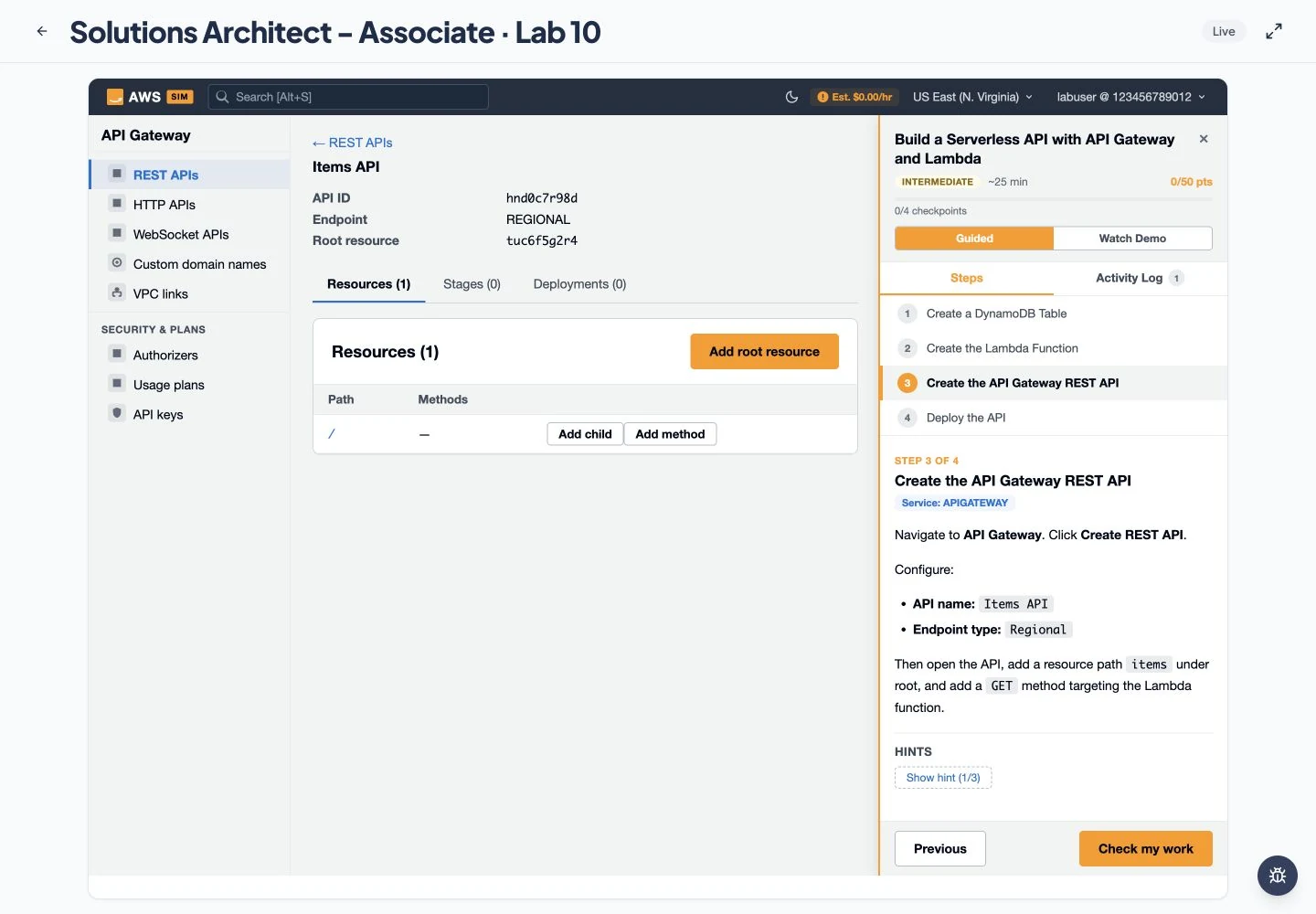Click the search magnifier icon
Image resolution: width=1316 pixels, height=914 pixels.
(x=222, y=97)
